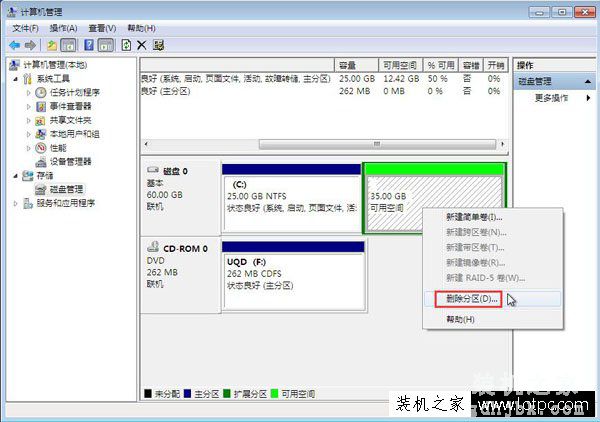
Task: Click the blue Back arrow toolbar icon
Action: pos(15,46)
